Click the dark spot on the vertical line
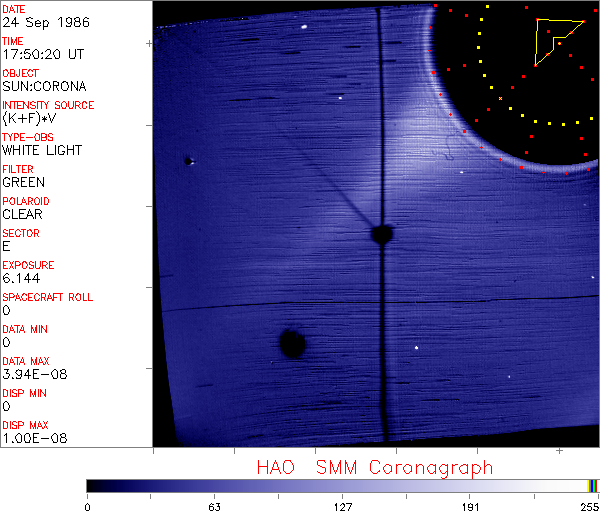Screen dimensions: 600x512 click(381, 234)
